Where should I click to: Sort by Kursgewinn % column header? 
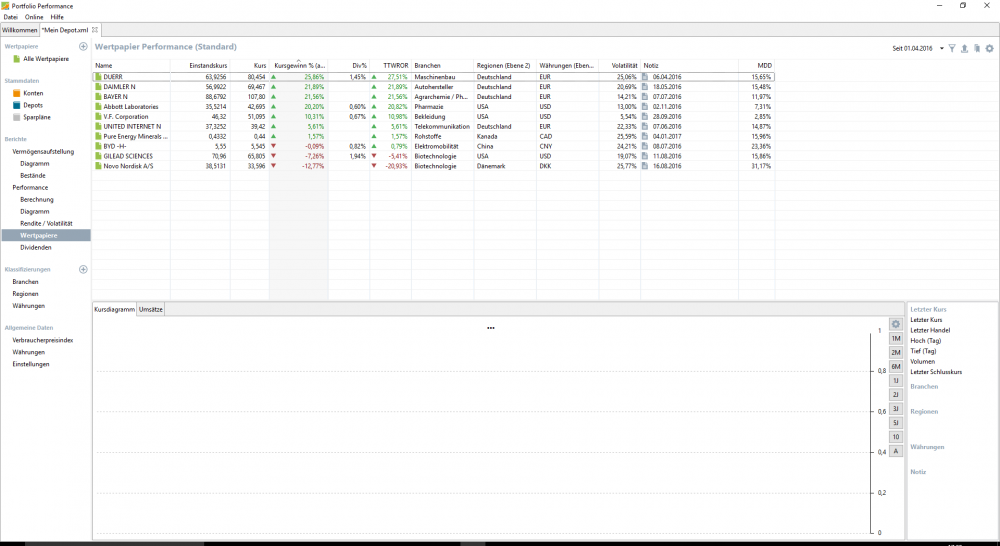click(x=298, y=66)
